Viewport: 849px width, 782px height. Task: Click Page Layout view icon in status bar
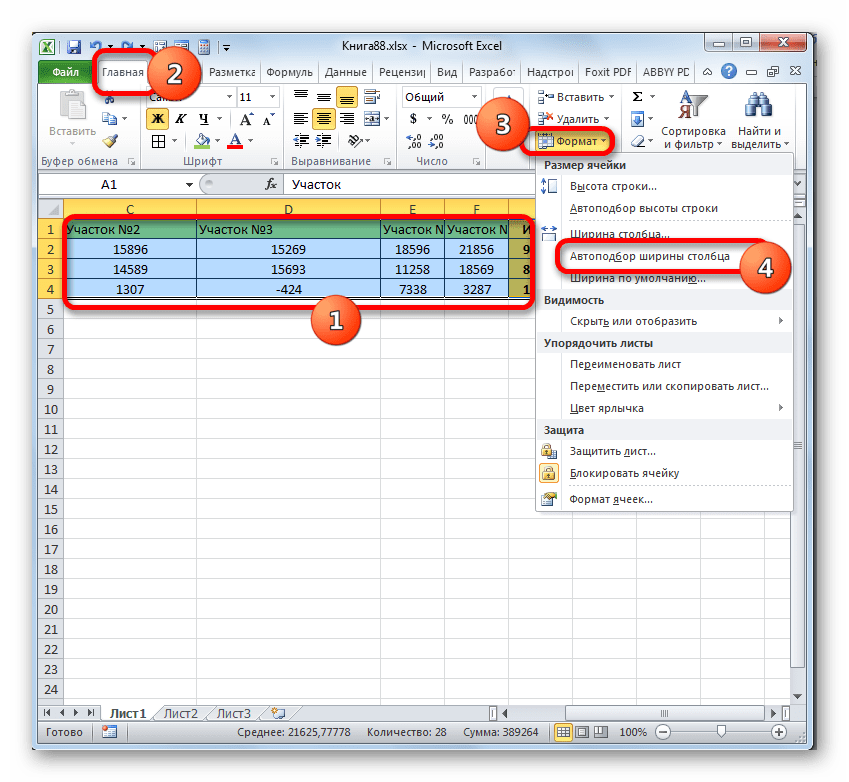pyautogui.click(x=582, y=732)
